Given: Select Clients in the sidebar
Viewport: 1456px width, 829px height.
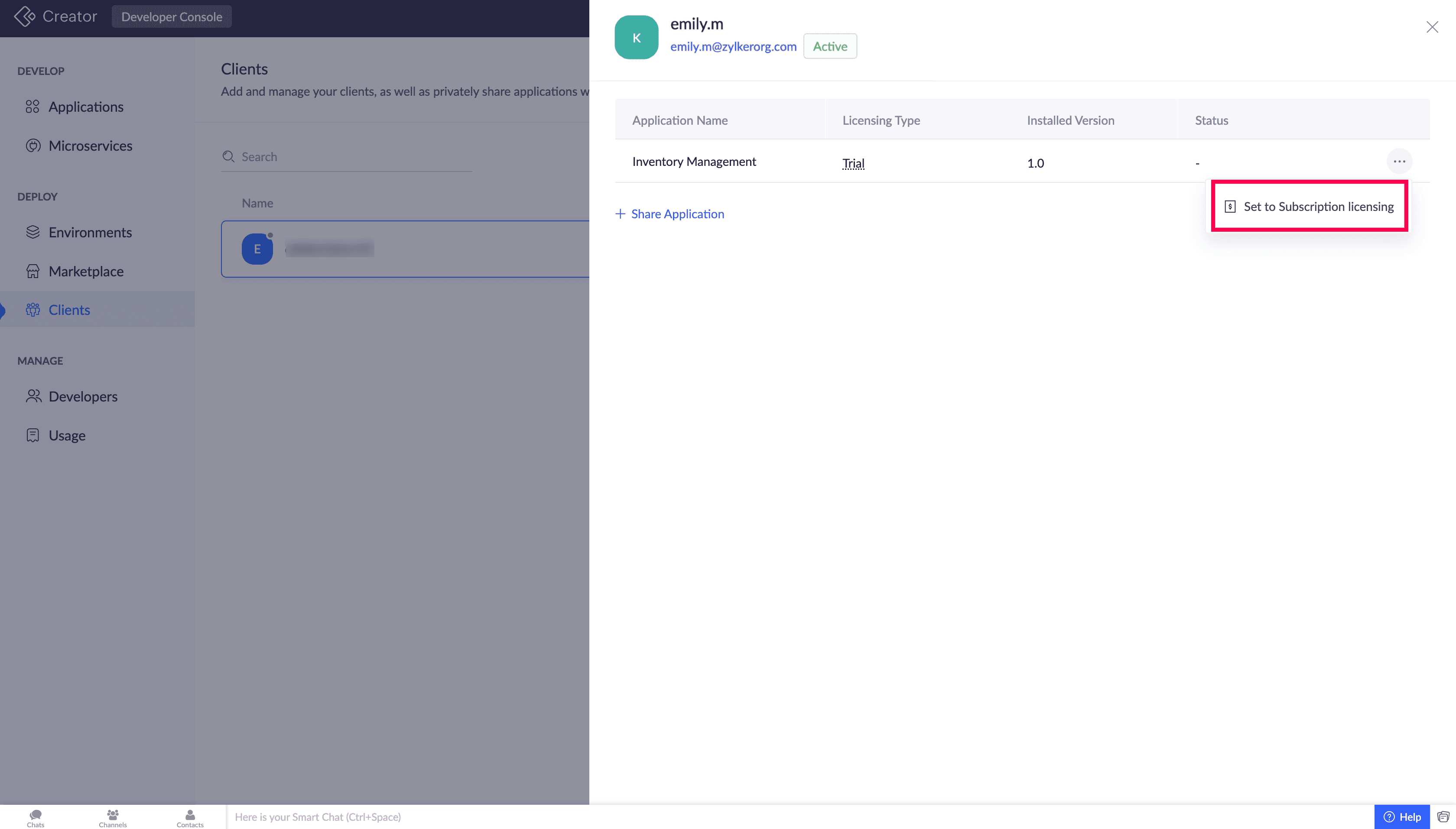Looking at the screenshot, I should coord(69,310).
